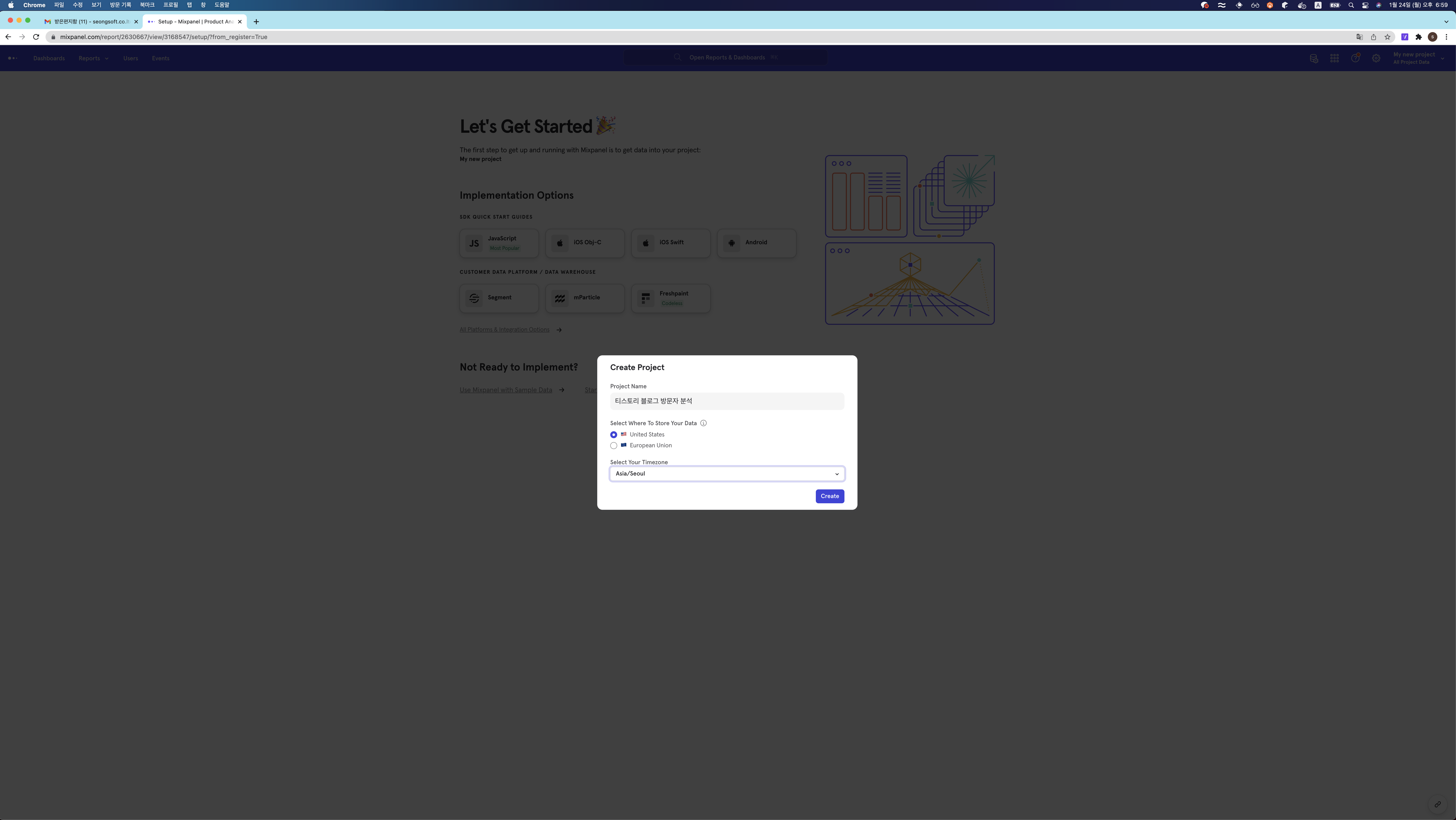Screen dimensions: 1456x820
Task: Close the Gmail tab
Action: pyautogui.click(x=136, y=21)
